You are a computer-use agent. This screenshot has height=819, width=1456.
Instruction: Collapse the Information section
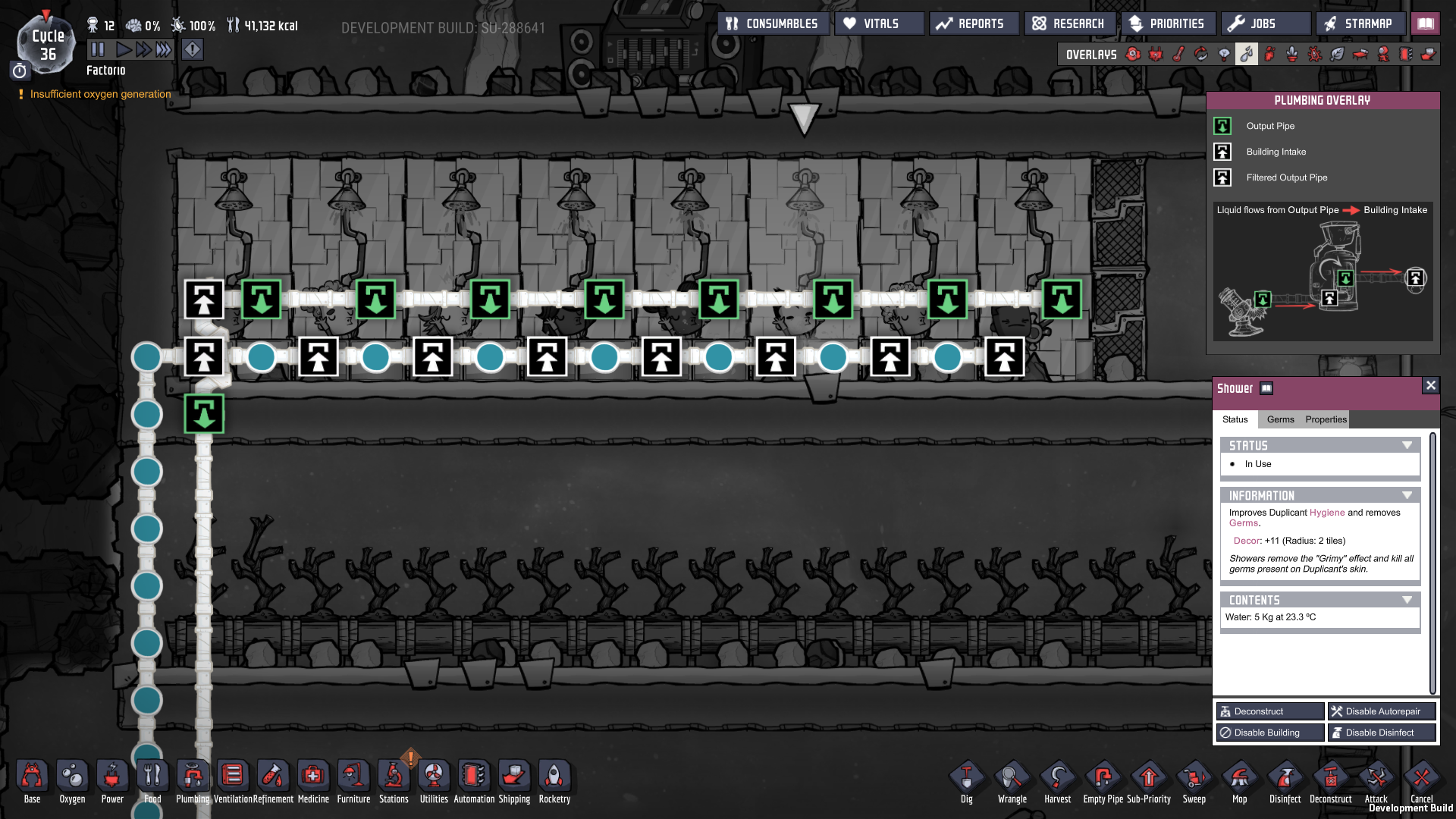click(x=1407, y=496)
